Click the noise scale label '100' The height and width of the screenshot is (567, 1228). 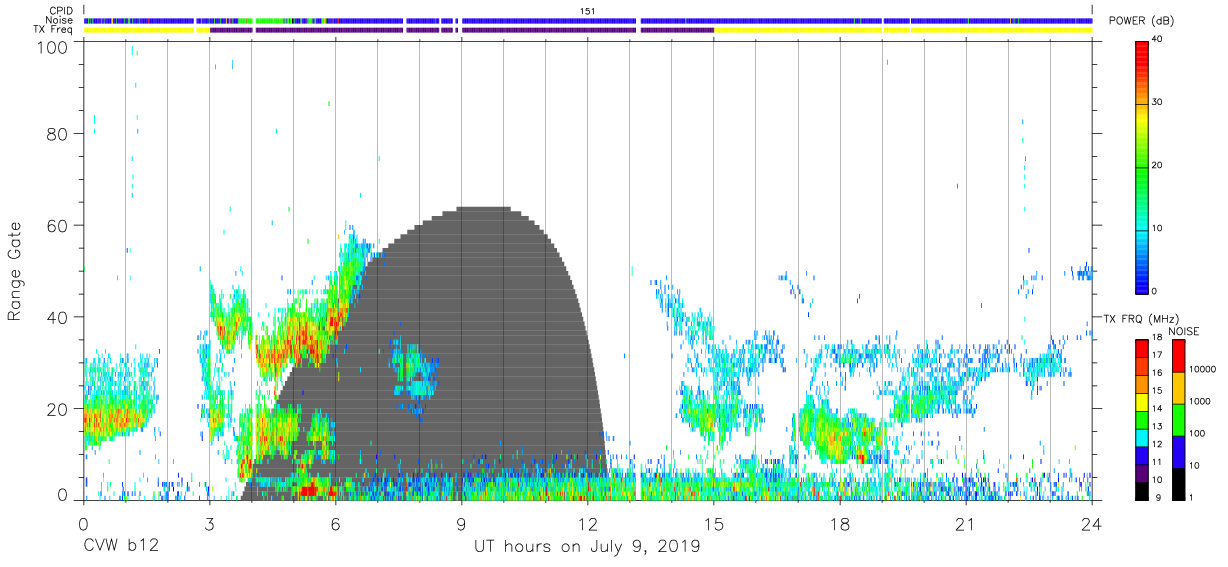(x=1199, y=433)
